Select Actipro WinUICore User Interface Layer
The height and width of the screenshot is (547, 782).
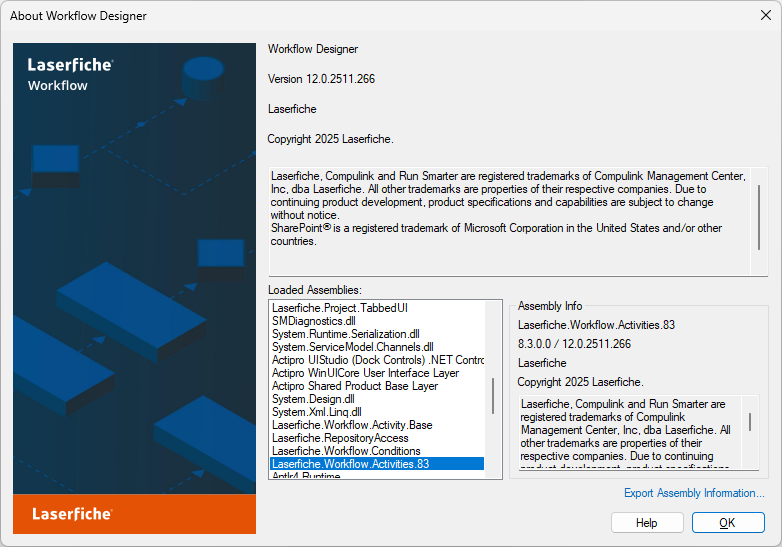[x=377, y=373]
